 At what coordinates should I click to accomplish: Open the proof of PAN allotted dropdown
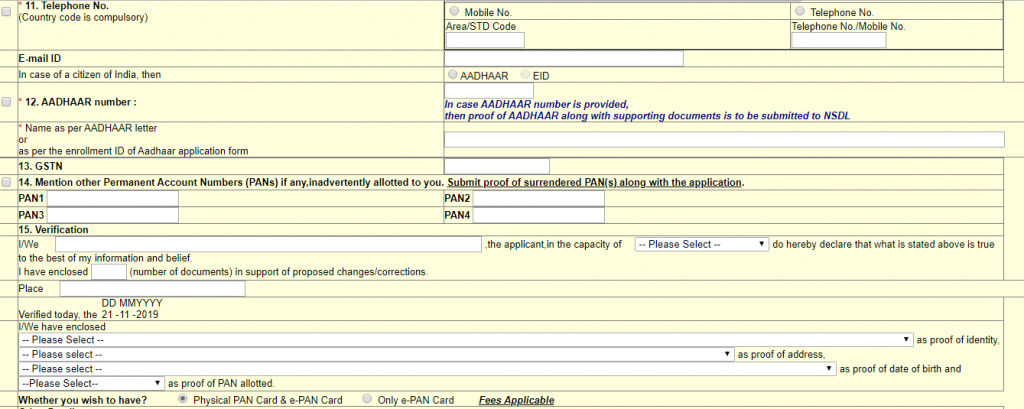(91, 383)
